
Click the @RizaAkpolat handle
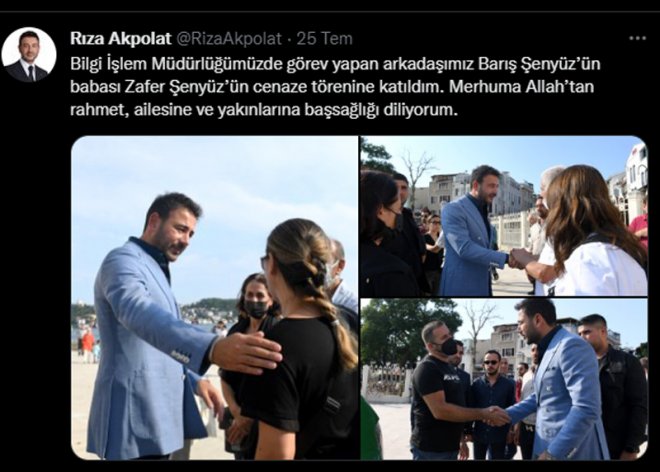(x=228, y=39)
